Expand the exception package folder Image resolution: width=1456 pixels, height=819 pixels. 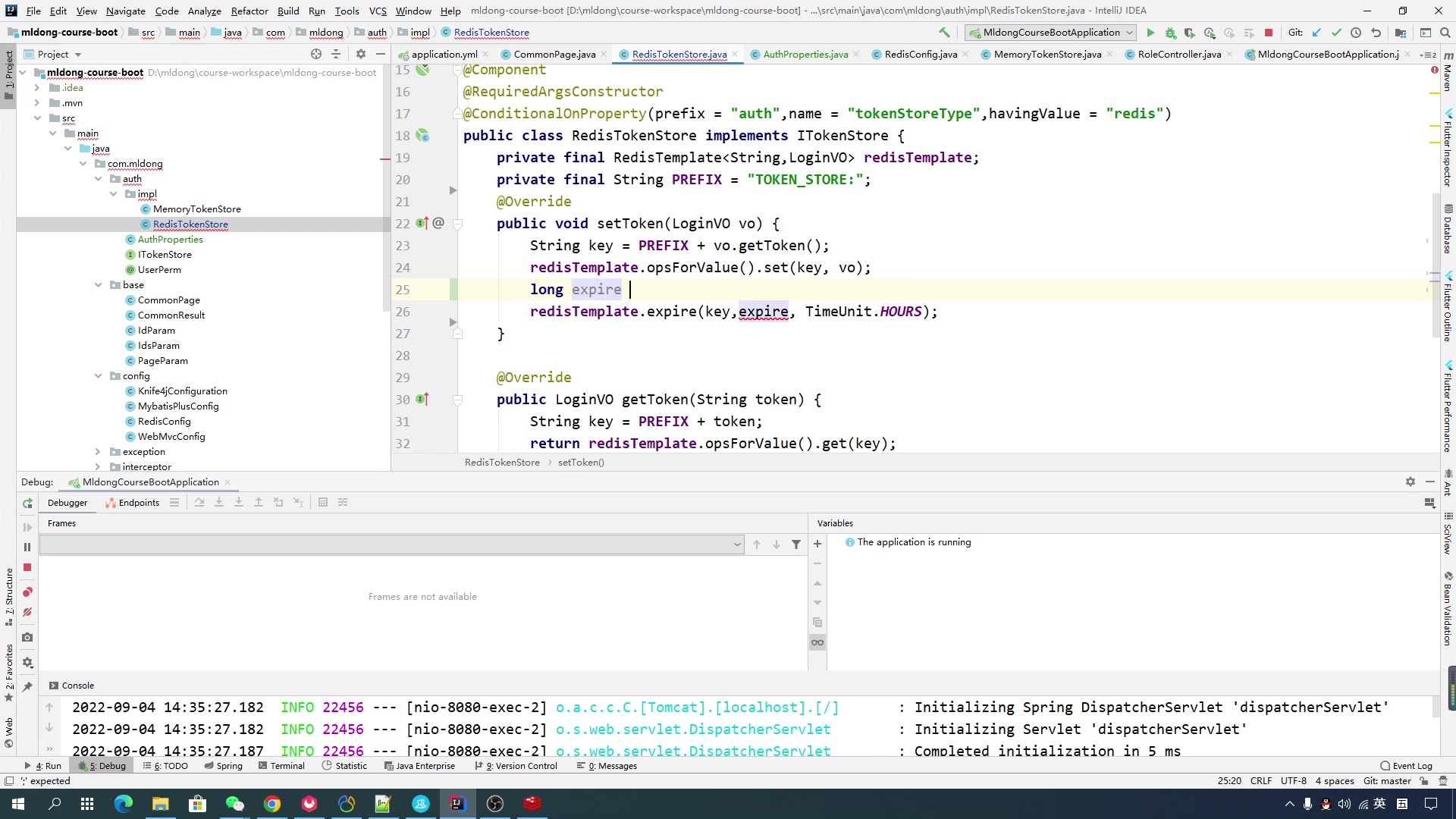pyautogui.click(x=99, y=452)
